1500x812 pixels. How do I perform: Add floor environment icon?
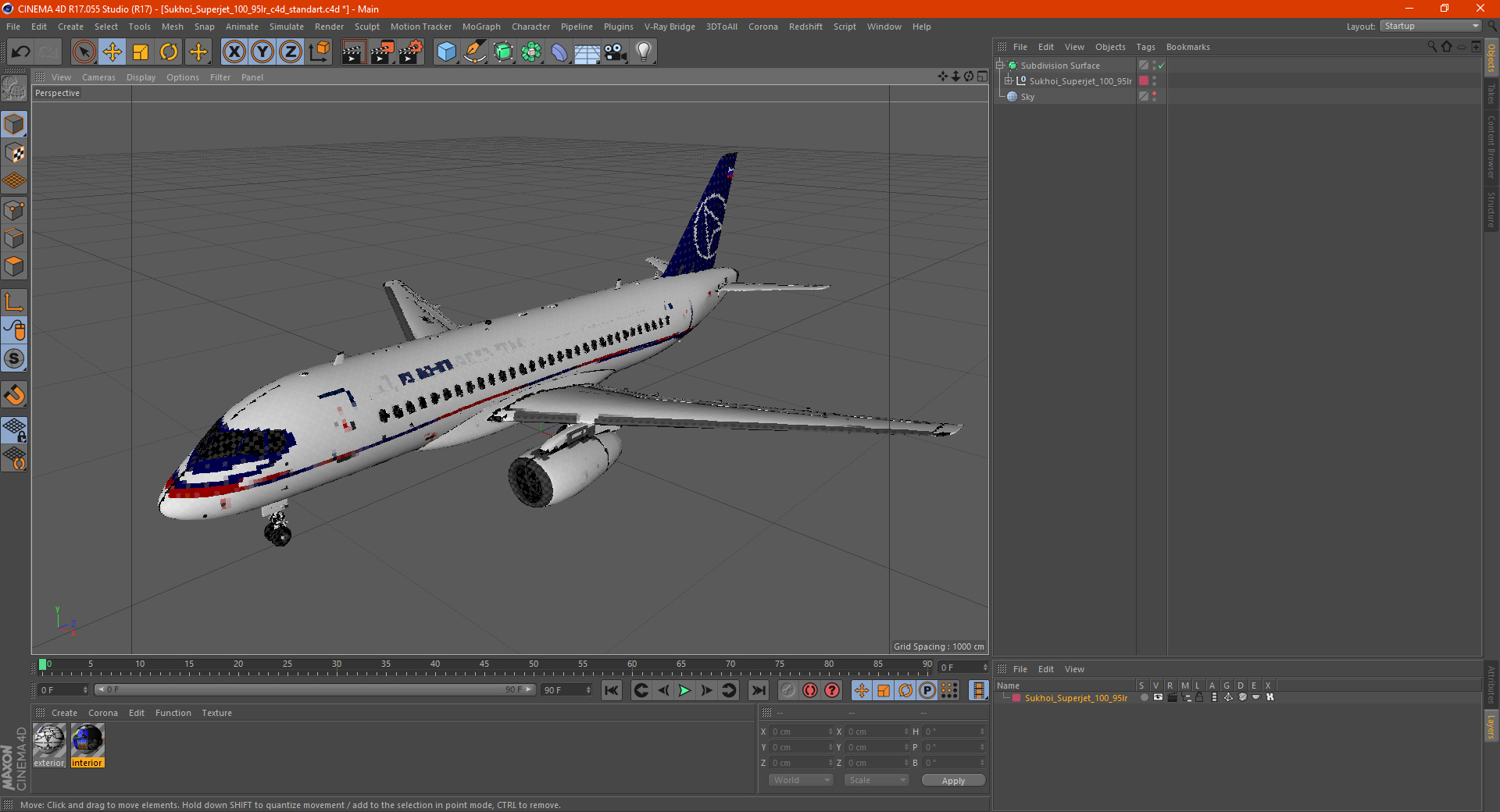(x=587, y=52)
